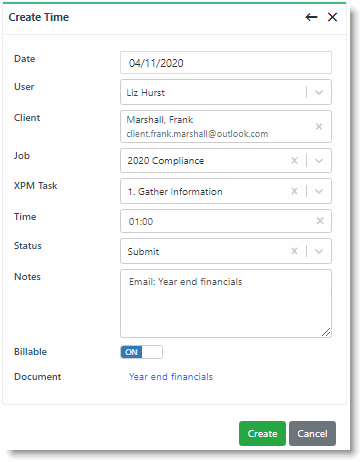
Task: Click the Document label
Action: click(37, 377)
